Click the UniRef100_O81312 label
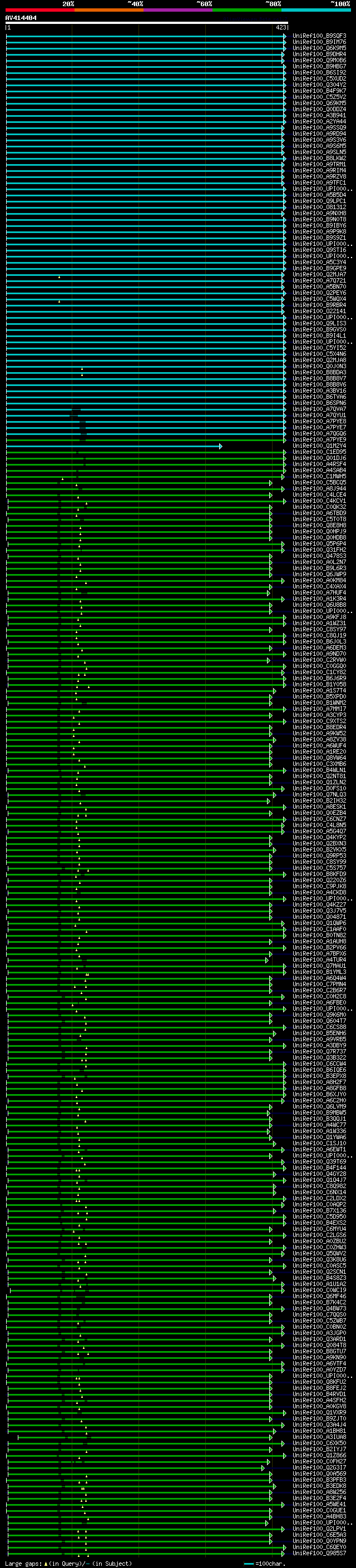The height and width of the screenshot is (1568, 356). 319,207
